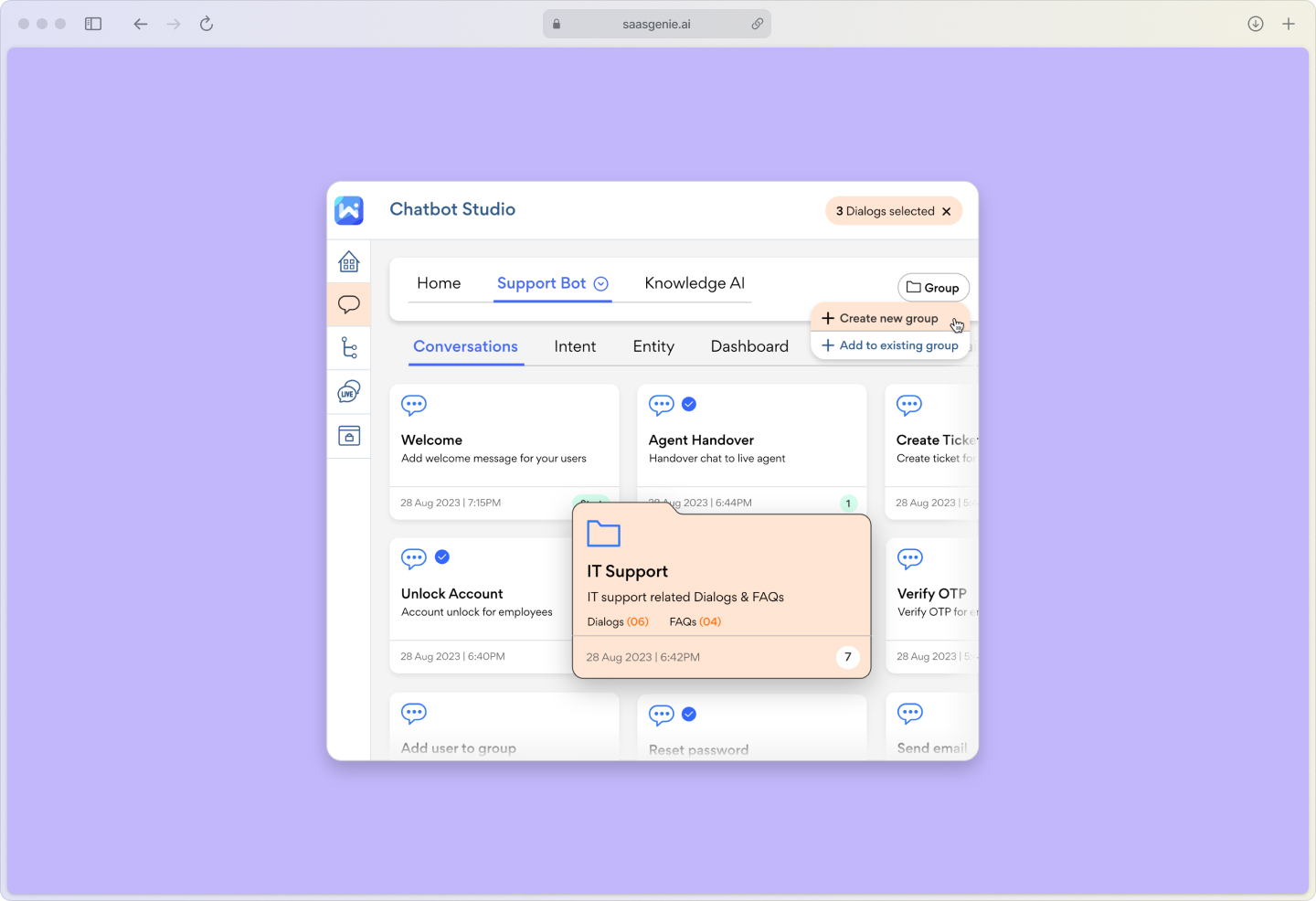1316x901 pixels.
Task: Open the flow builder icon in sidebar
Action: [x=348, y=348]
